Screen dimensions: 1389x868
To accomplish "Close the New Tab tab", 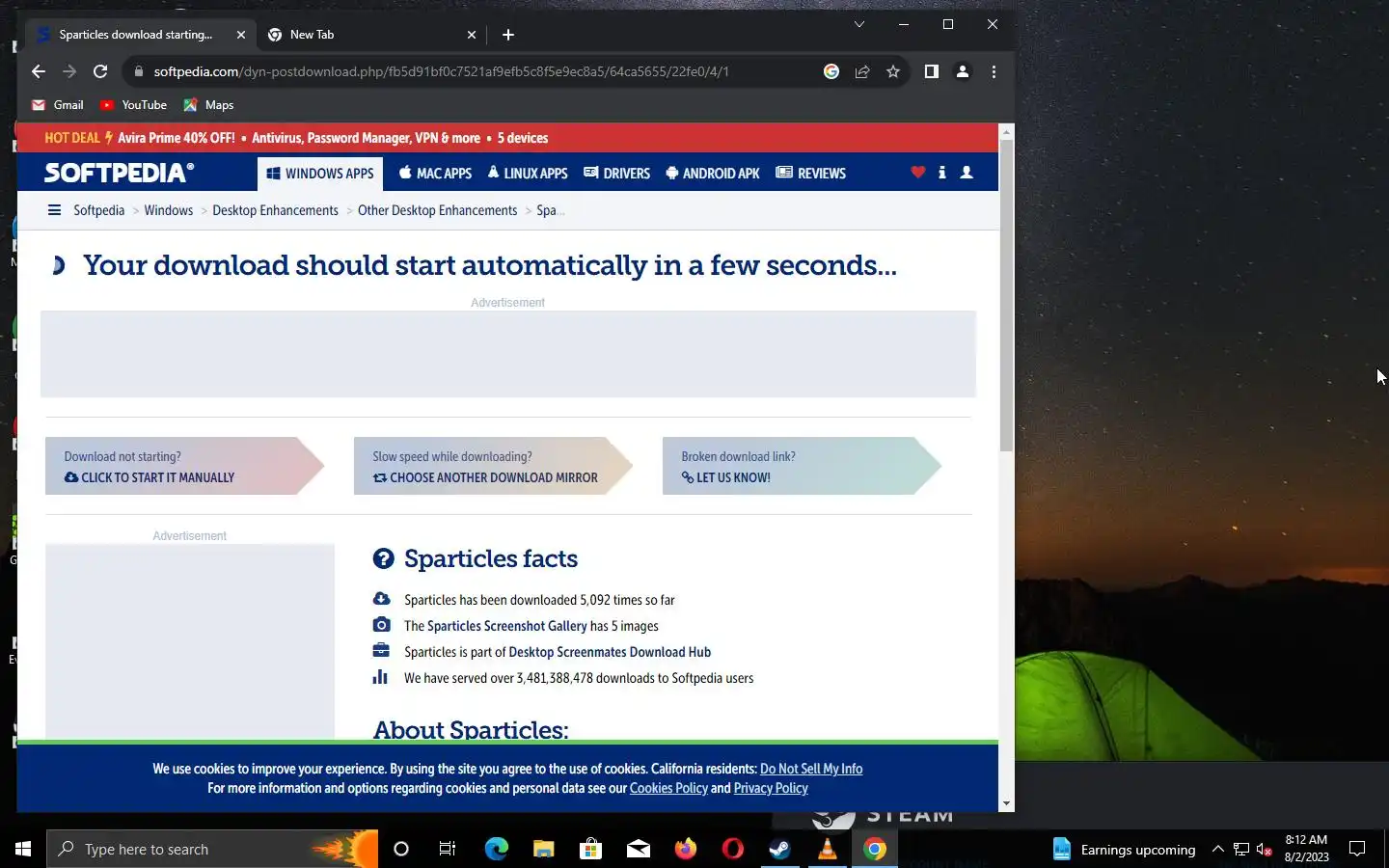I will point(472,35).
